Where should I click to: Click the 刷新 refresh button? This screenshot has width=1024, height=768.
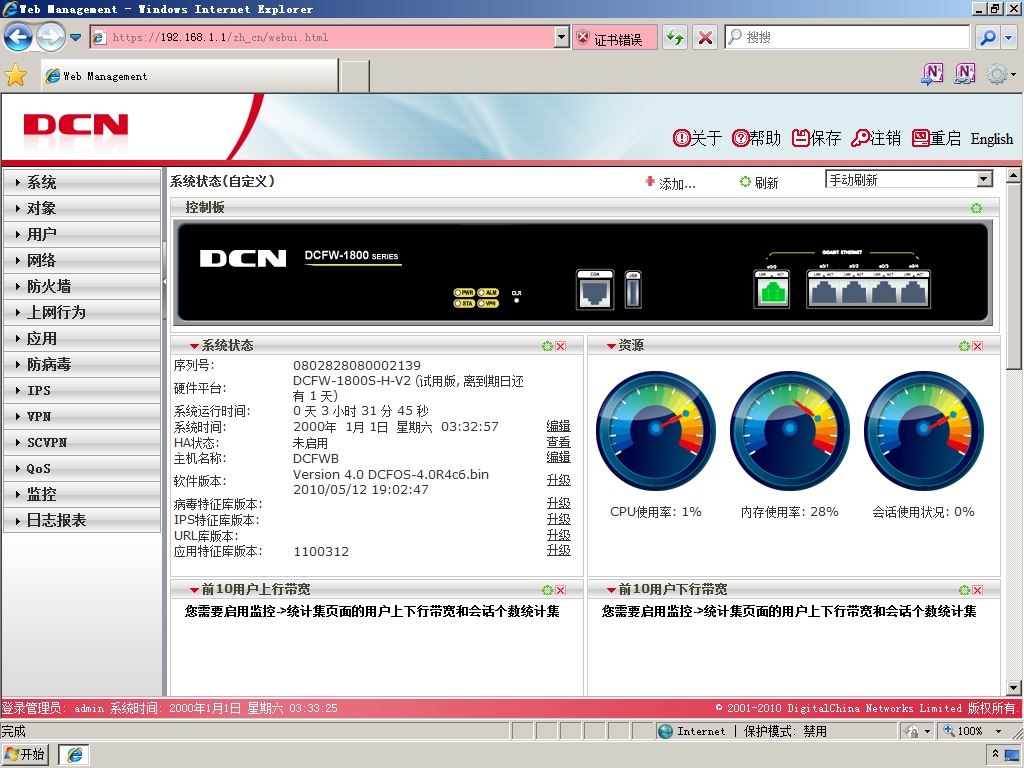(759, 182)
